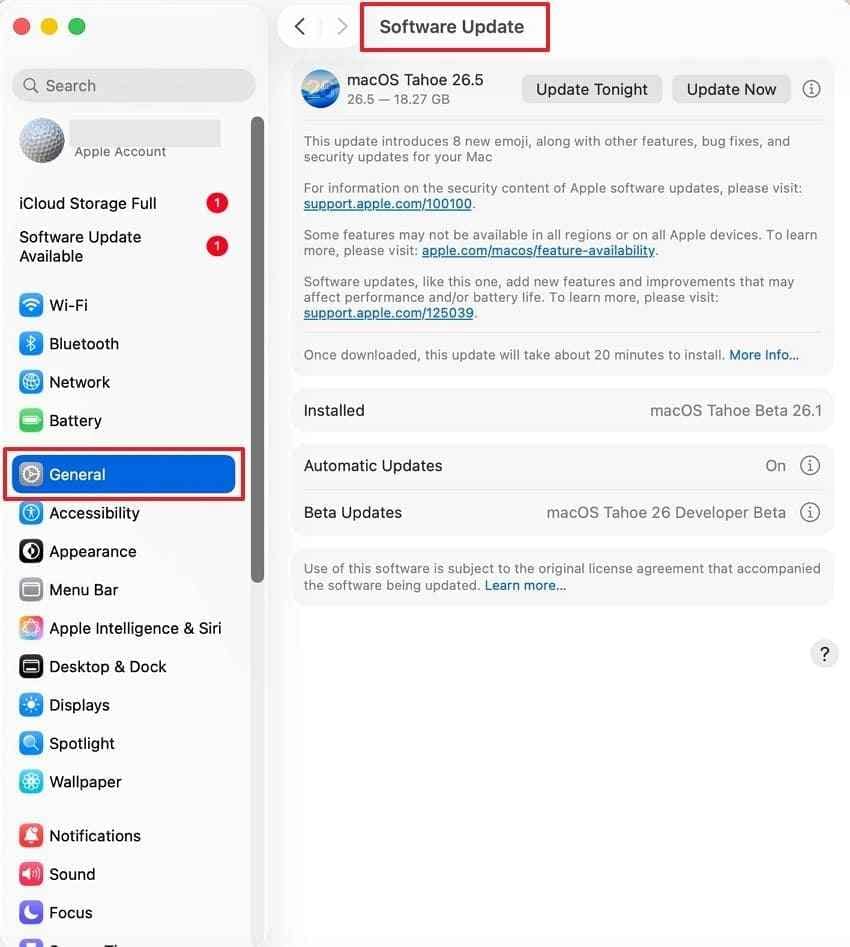The width and height of the screenshot is (850, 947).
Task: Click info icon beside Update Now
Action: (x=811, y=89)
